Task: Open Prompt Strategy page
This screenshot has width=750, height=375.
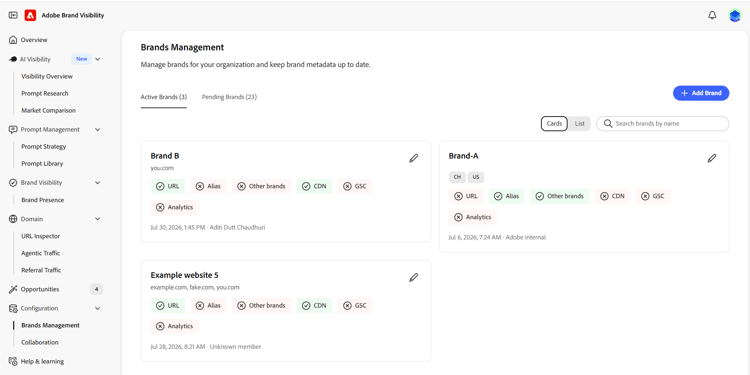Action: coord(44,147)
